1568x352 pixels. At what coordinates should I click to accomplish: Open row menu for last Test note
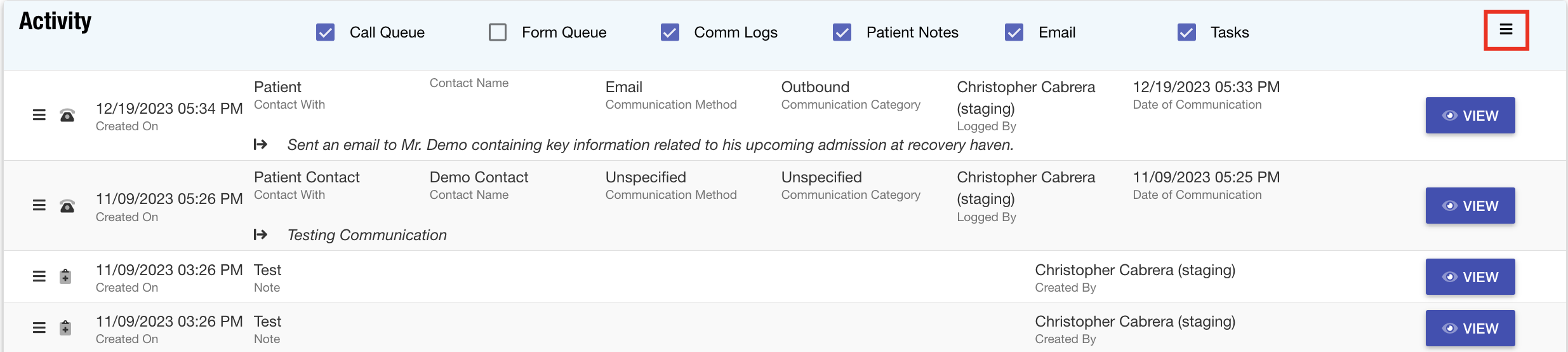coord(39,328)
